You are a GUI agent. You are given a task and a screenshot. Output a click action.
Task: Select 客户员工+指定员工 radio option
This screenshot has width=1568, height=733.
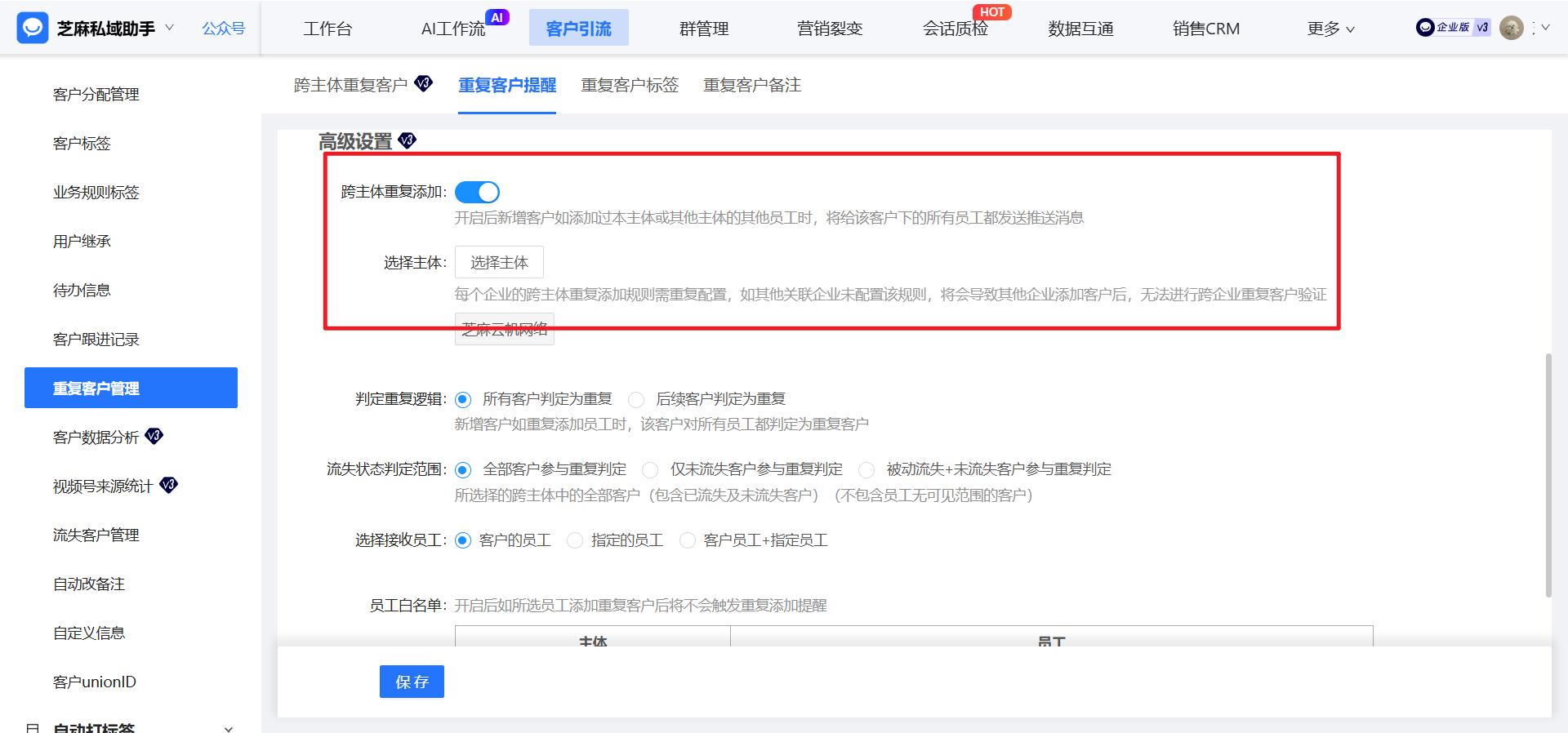(688, 540)
